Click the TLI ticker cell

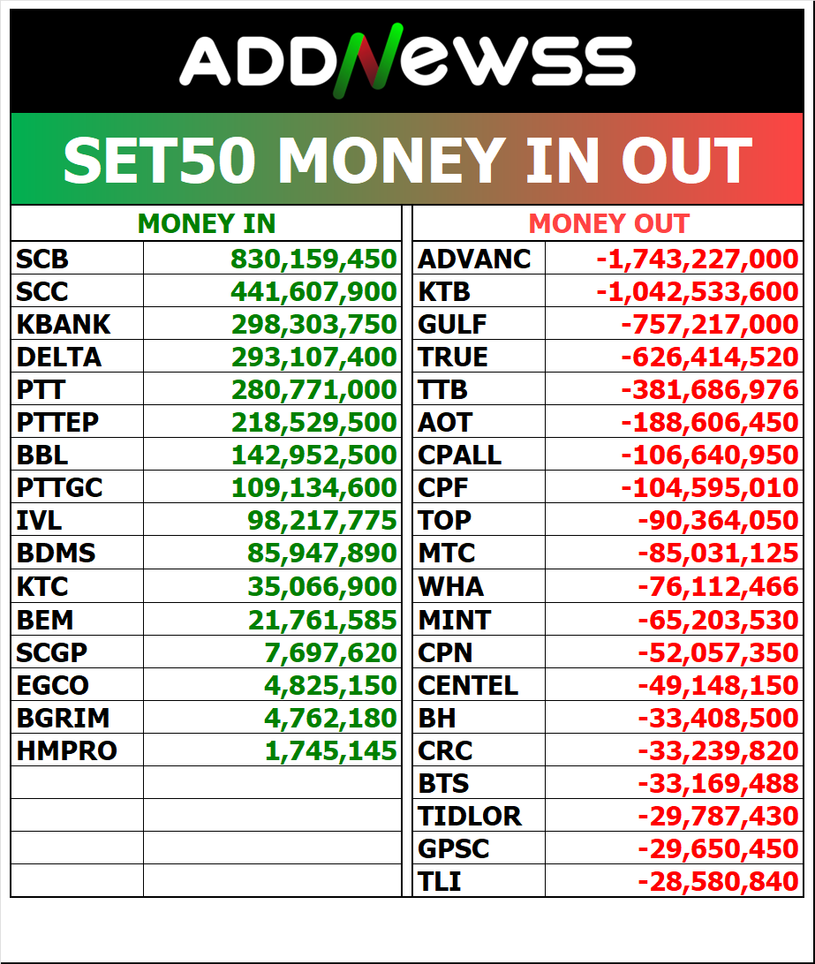pyautogui.click(x=440, y=881)
